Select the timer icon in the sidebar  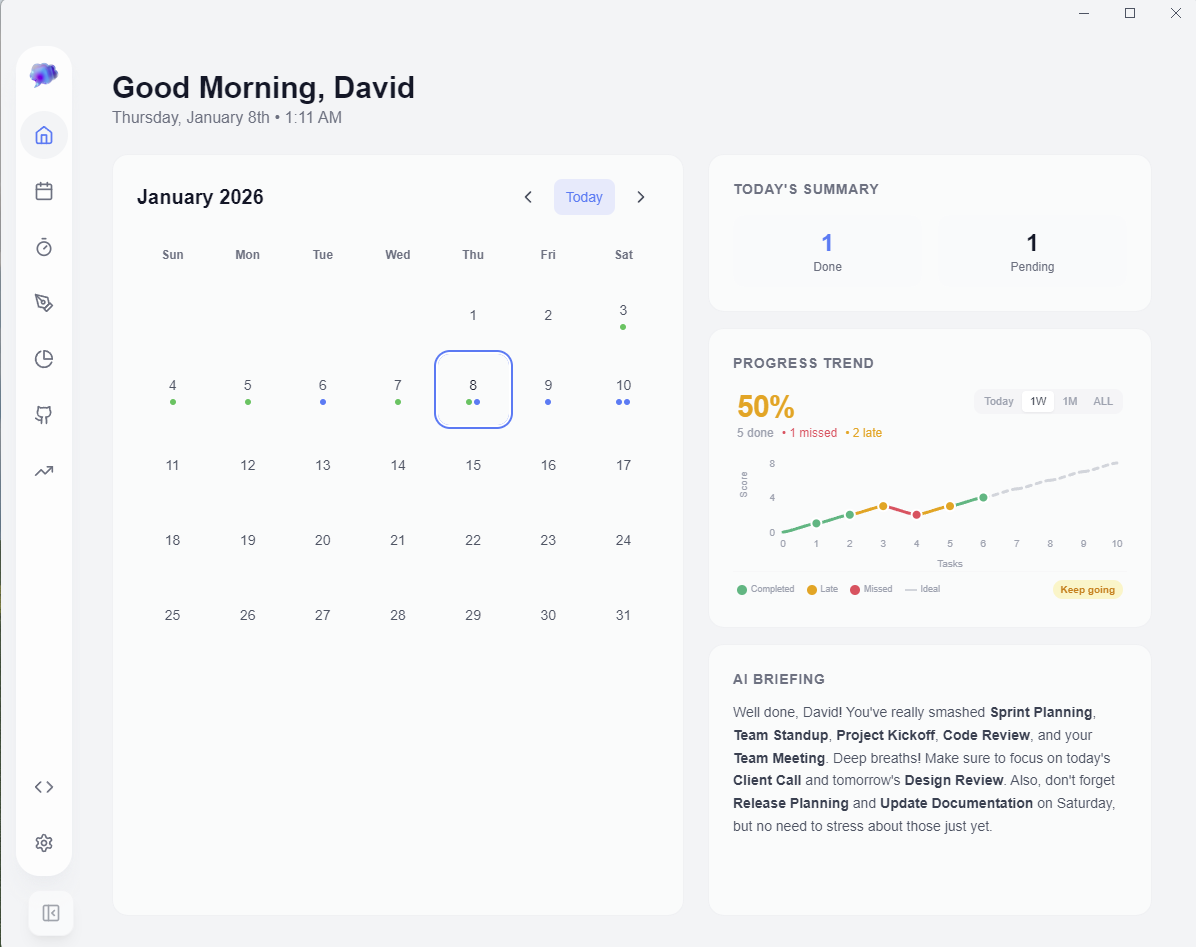44,247
